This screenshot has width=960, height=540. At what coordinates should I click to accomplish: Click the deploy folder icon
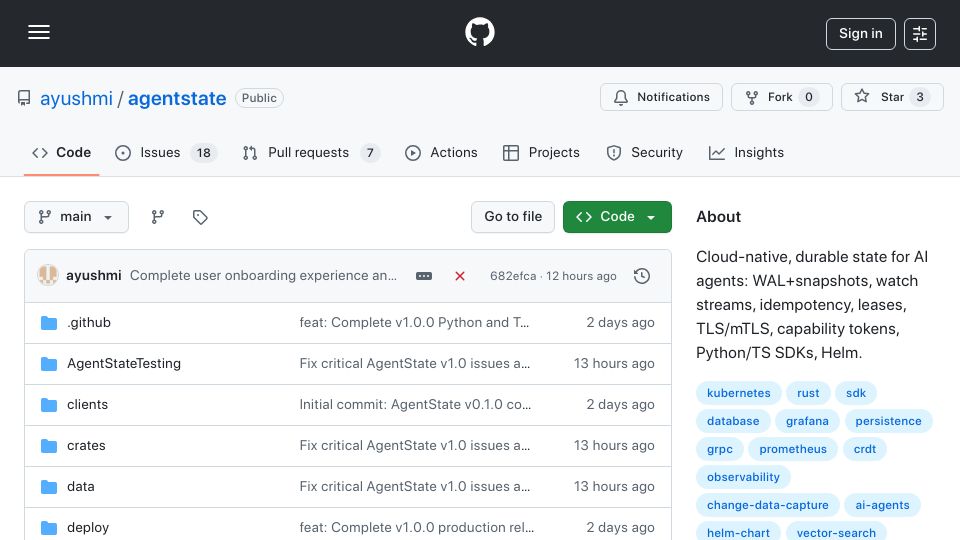[x=49, y=528]
